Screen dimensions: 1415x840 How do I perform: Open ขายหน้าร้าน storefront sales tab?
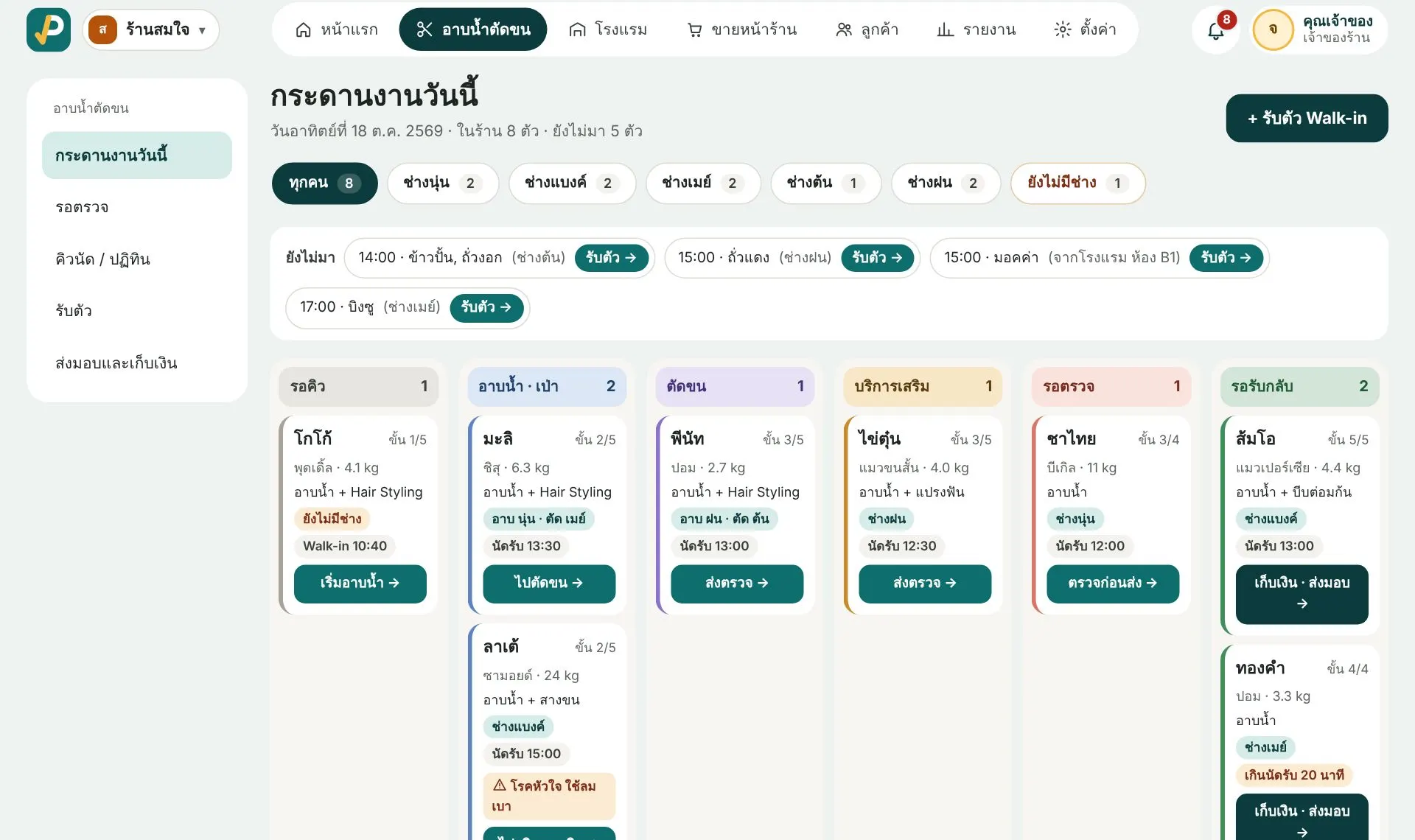coord(741,29)
